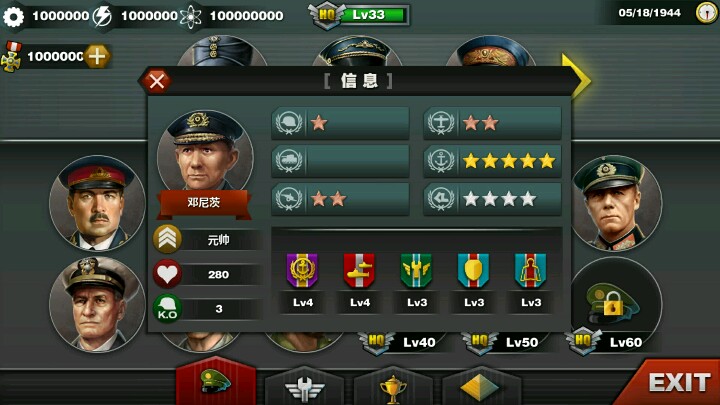
Task: Click the HQ Lv33 progress bar
Action: [x=374, y=15]
